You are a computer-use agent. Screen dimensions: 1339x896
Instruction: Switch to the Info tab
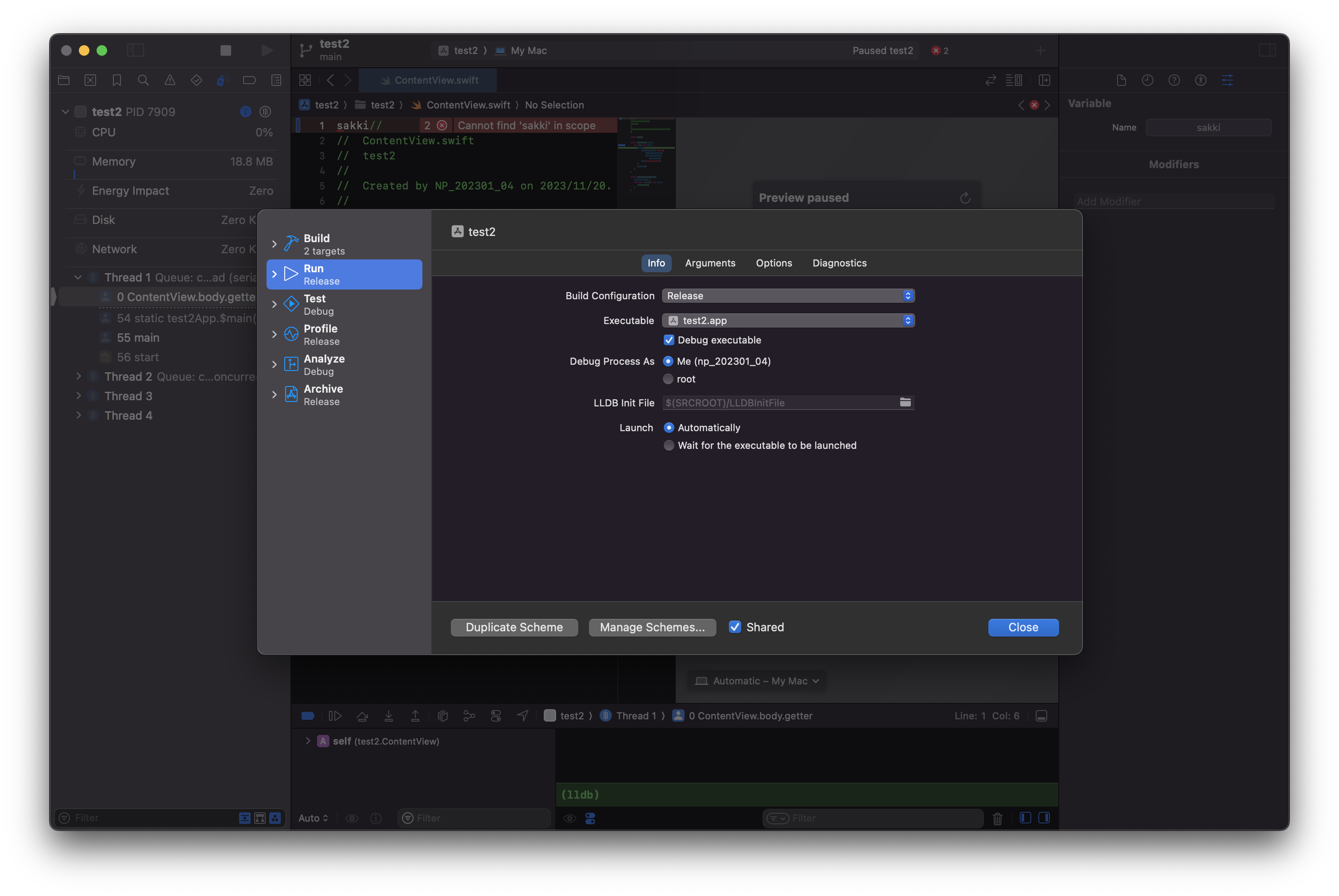(656, 263)
